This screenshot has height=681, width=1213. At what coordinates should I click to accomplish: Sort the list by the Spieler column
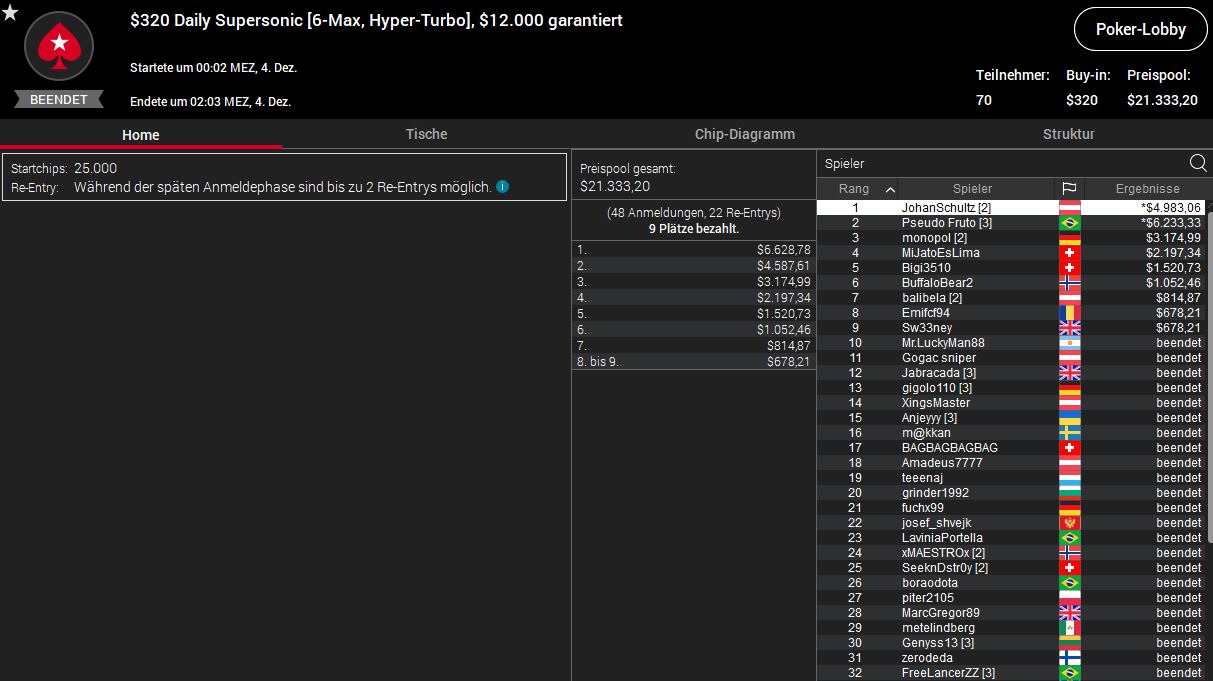coord(972,188)
